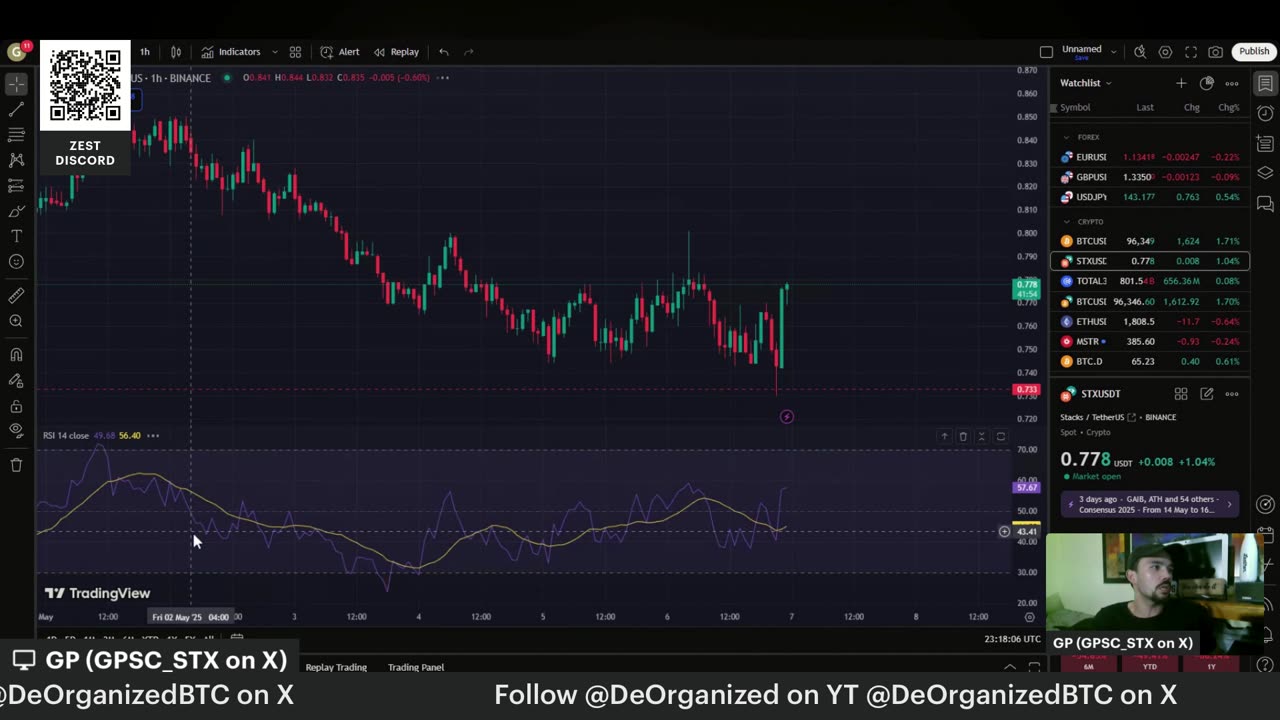The image size is (1280, 720).
Task: Open the watchlist more options menu
Action: pos(1232,83)
